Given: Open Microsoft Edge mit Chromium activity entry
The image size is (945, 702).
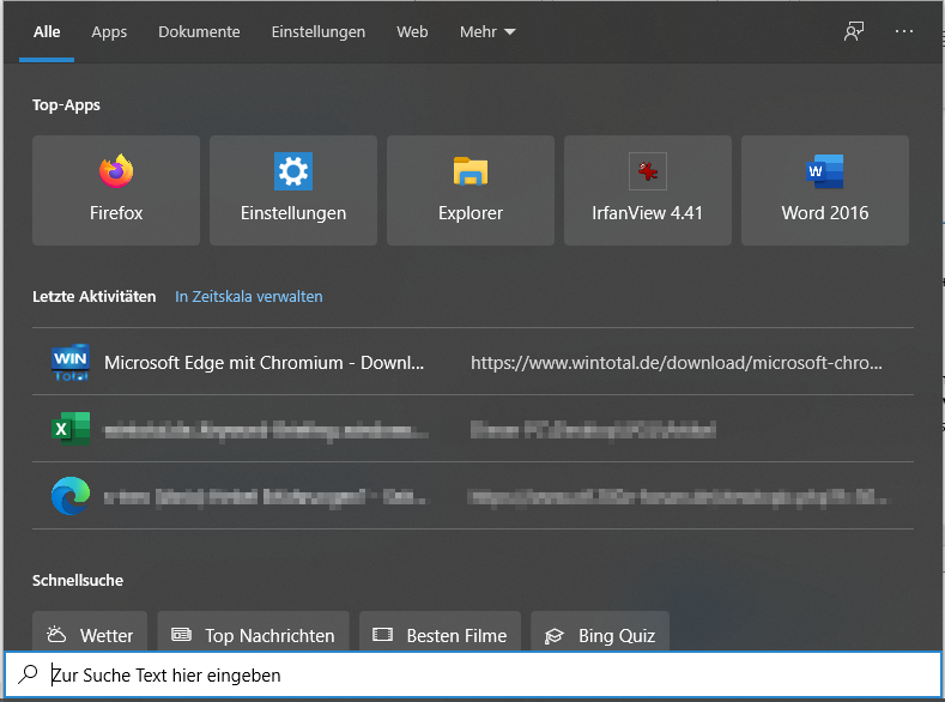Looking at the screenshot, I should 473,362.
